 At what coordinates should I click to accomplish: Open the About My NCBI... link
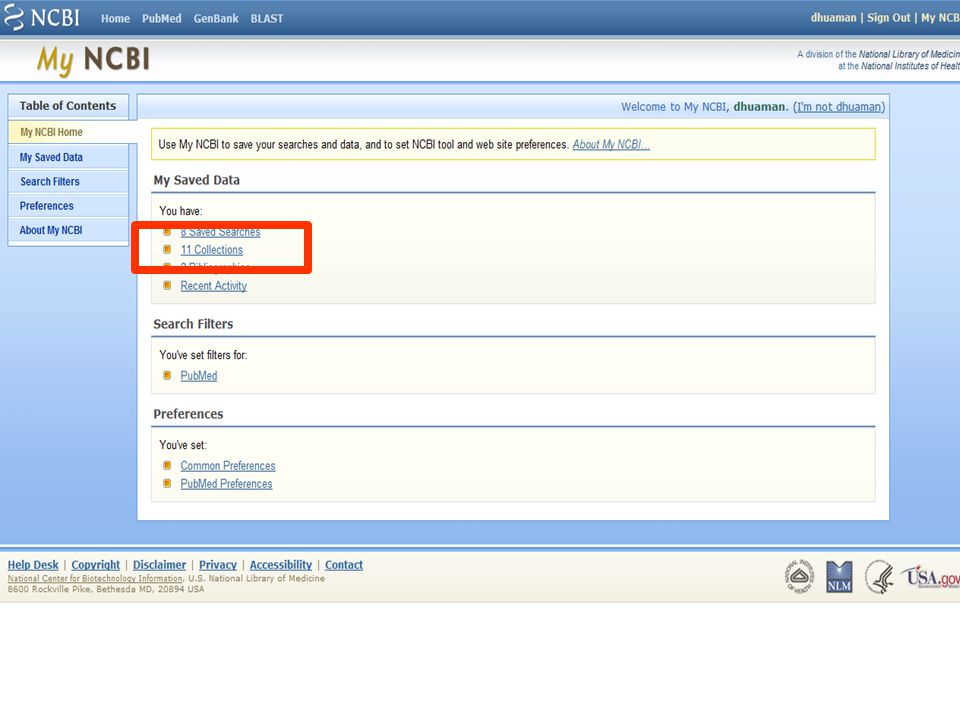[611, 144]
